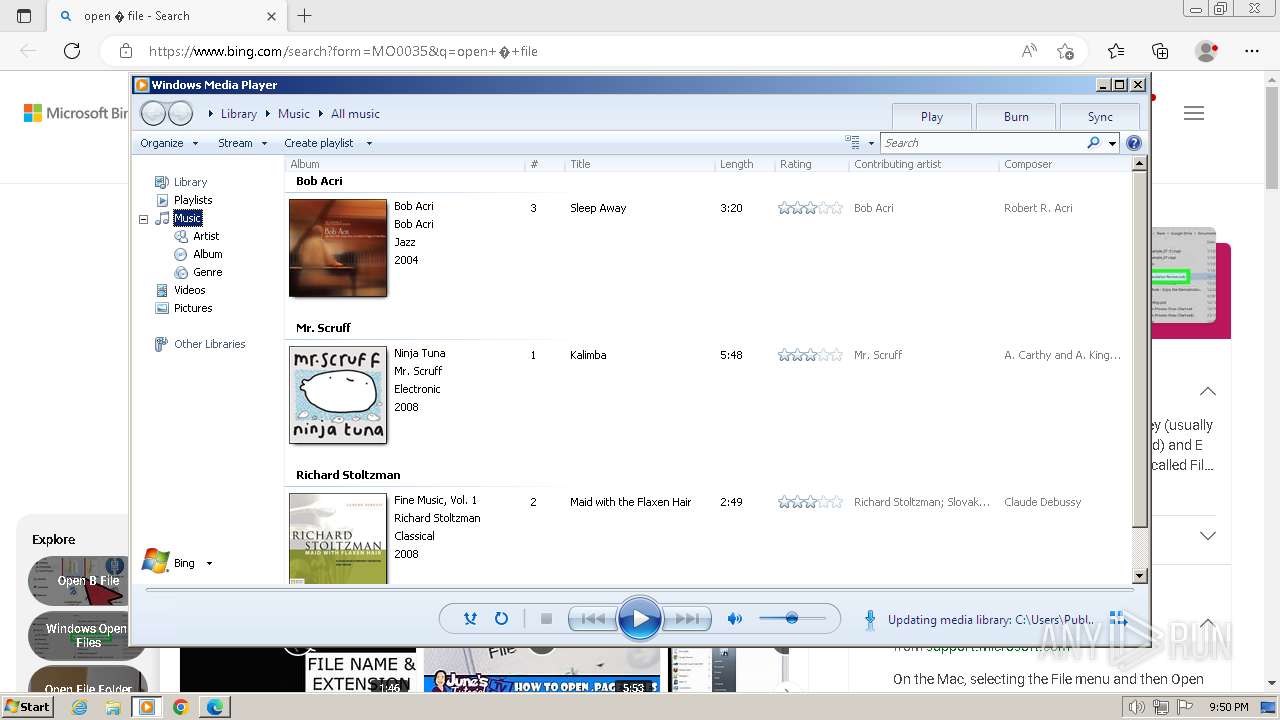Select Library in the navigation tree
This screenshot has height=720, width=1280.
[x=190, y=182]
